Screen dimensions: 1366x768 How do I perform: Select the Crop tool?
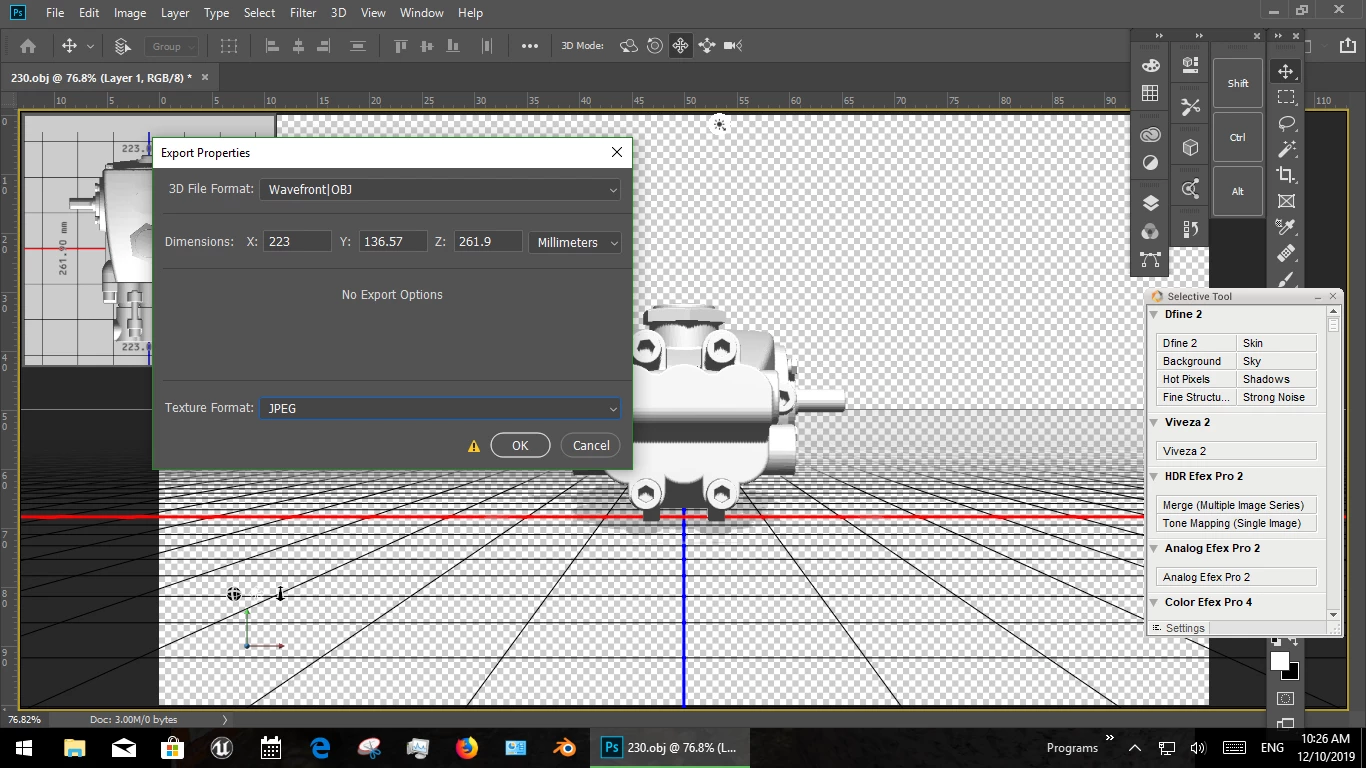point(1286,175)
